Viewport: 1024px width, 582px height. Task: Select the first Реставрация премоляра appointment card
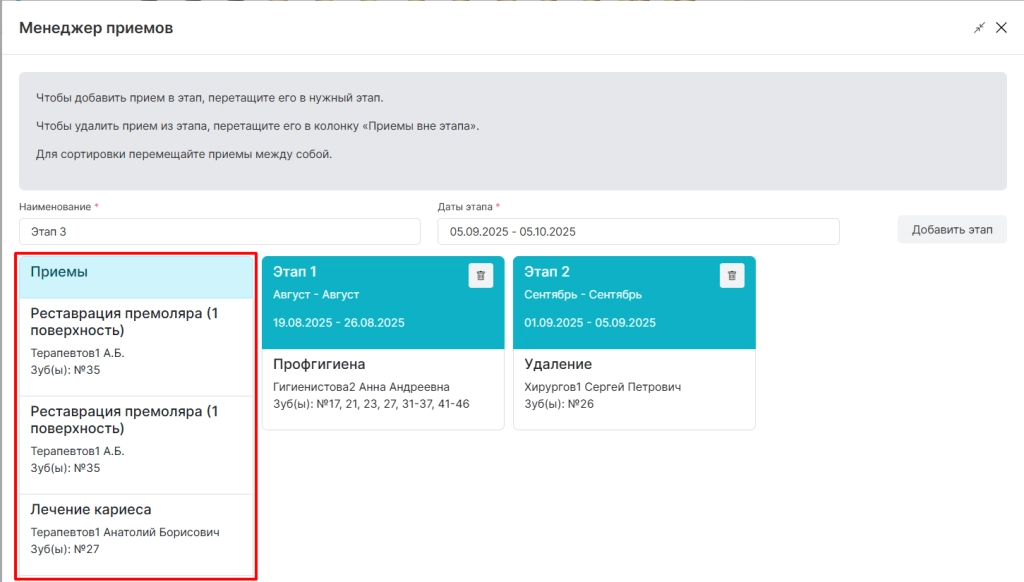click(136, 348)
